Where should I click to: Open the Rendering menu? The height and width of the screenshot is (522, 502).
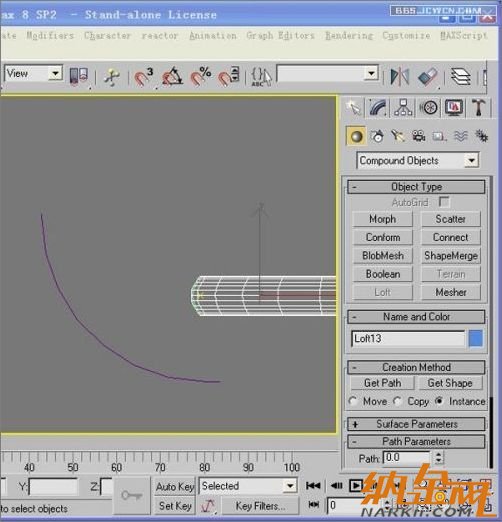pos(349,35)
